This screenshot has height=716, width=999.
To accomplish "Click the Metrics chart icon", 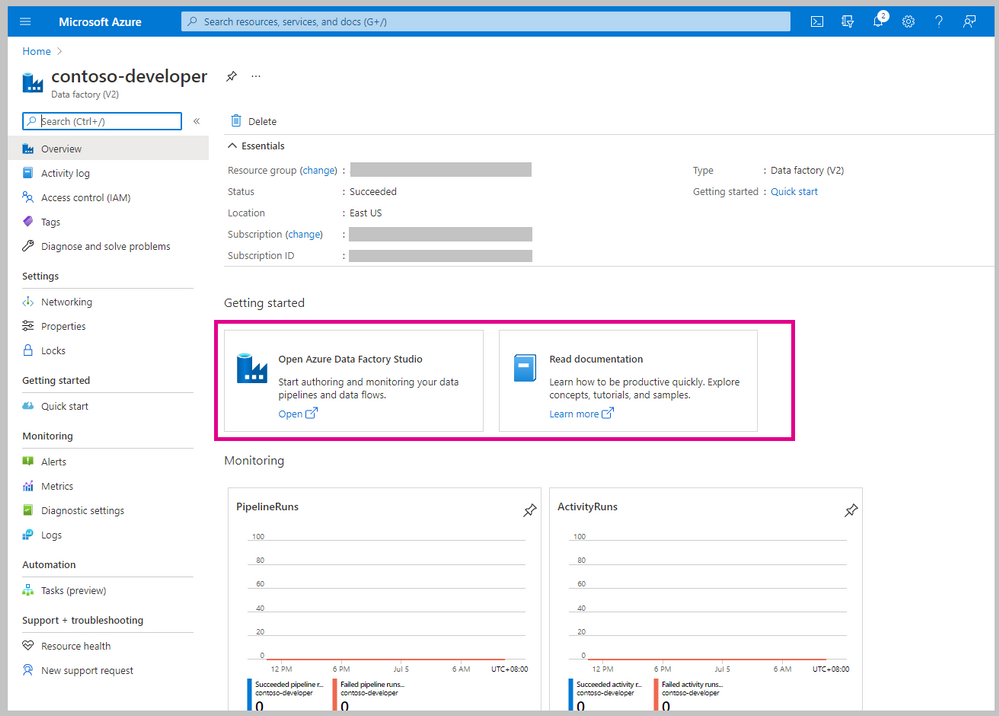I will point(27,486).
